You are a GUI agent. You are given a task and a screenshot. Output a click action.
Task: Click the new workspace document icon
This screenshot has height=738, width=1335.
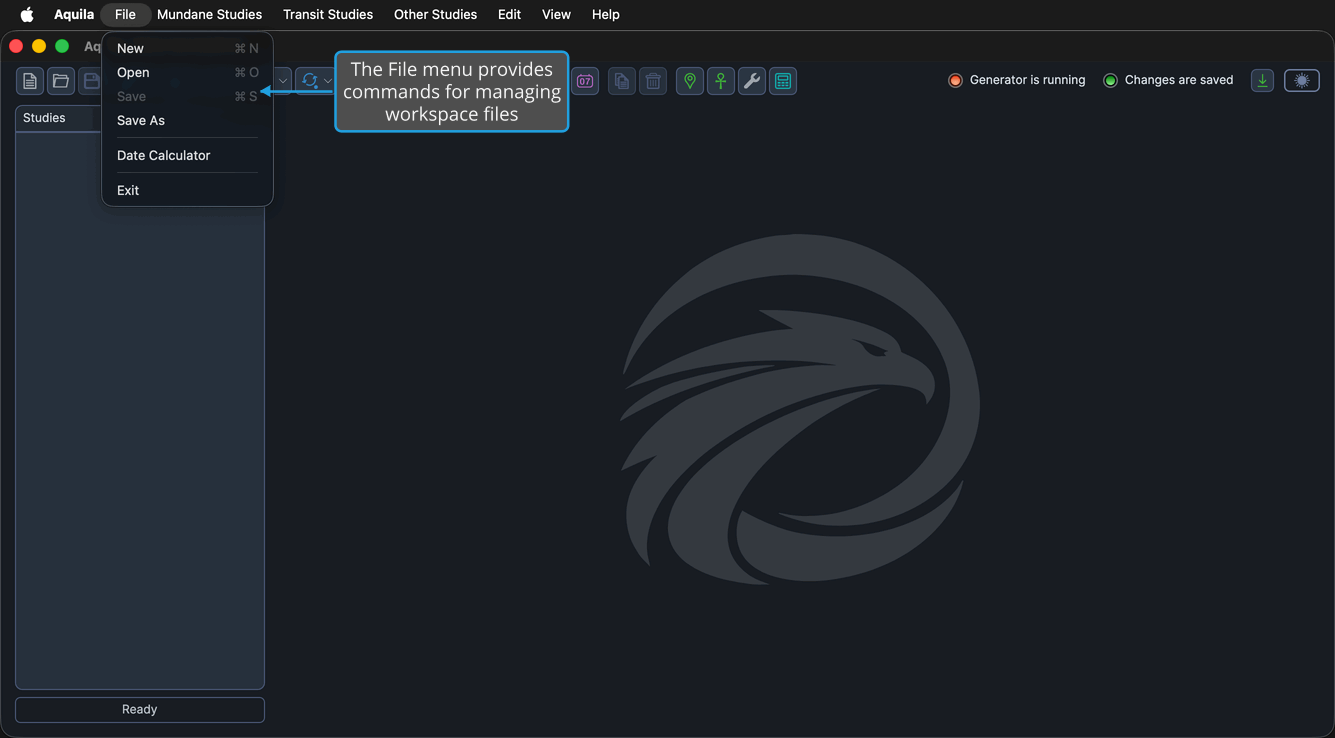[30, 81]
